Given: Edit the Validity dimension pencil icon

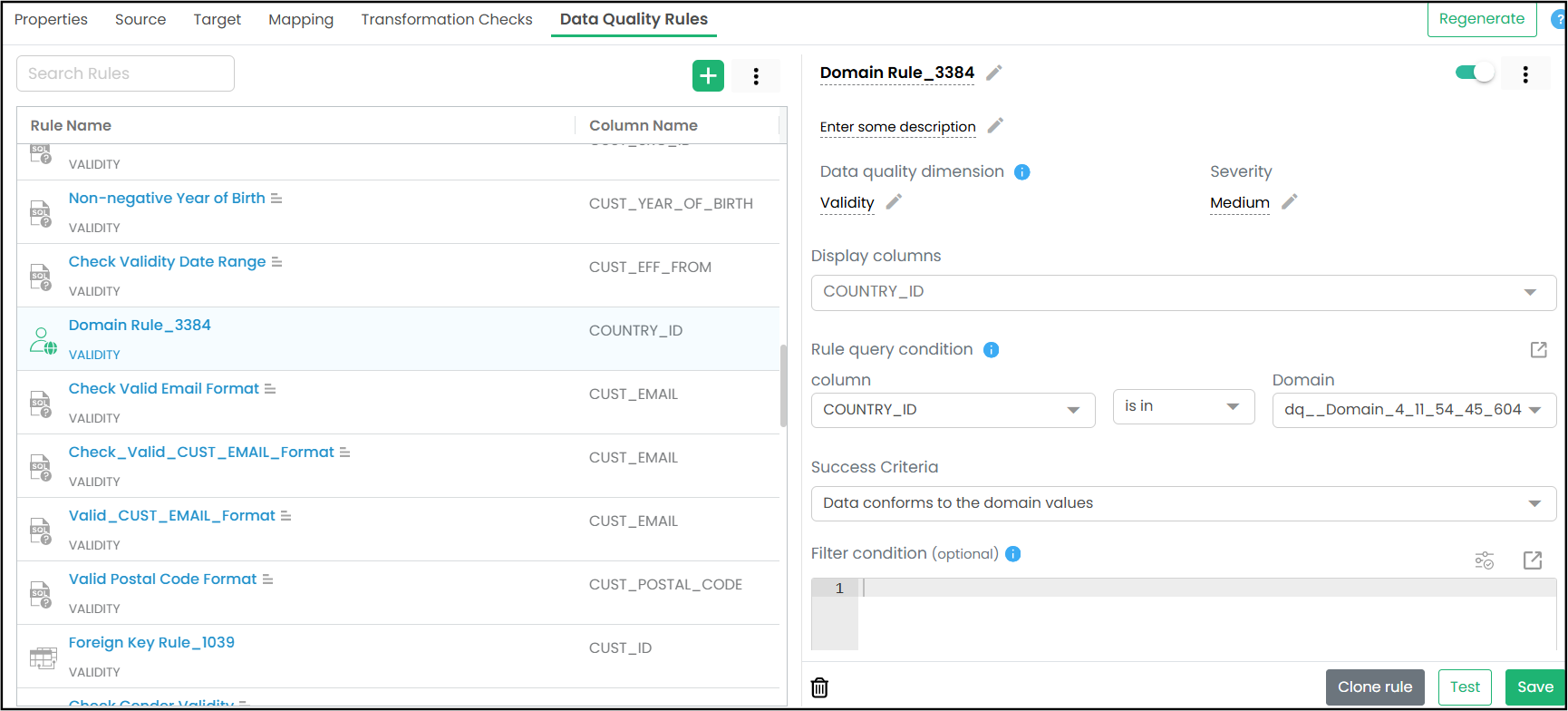Looking at the screenshot, I should pyautogui.click(x=894, y=202).
